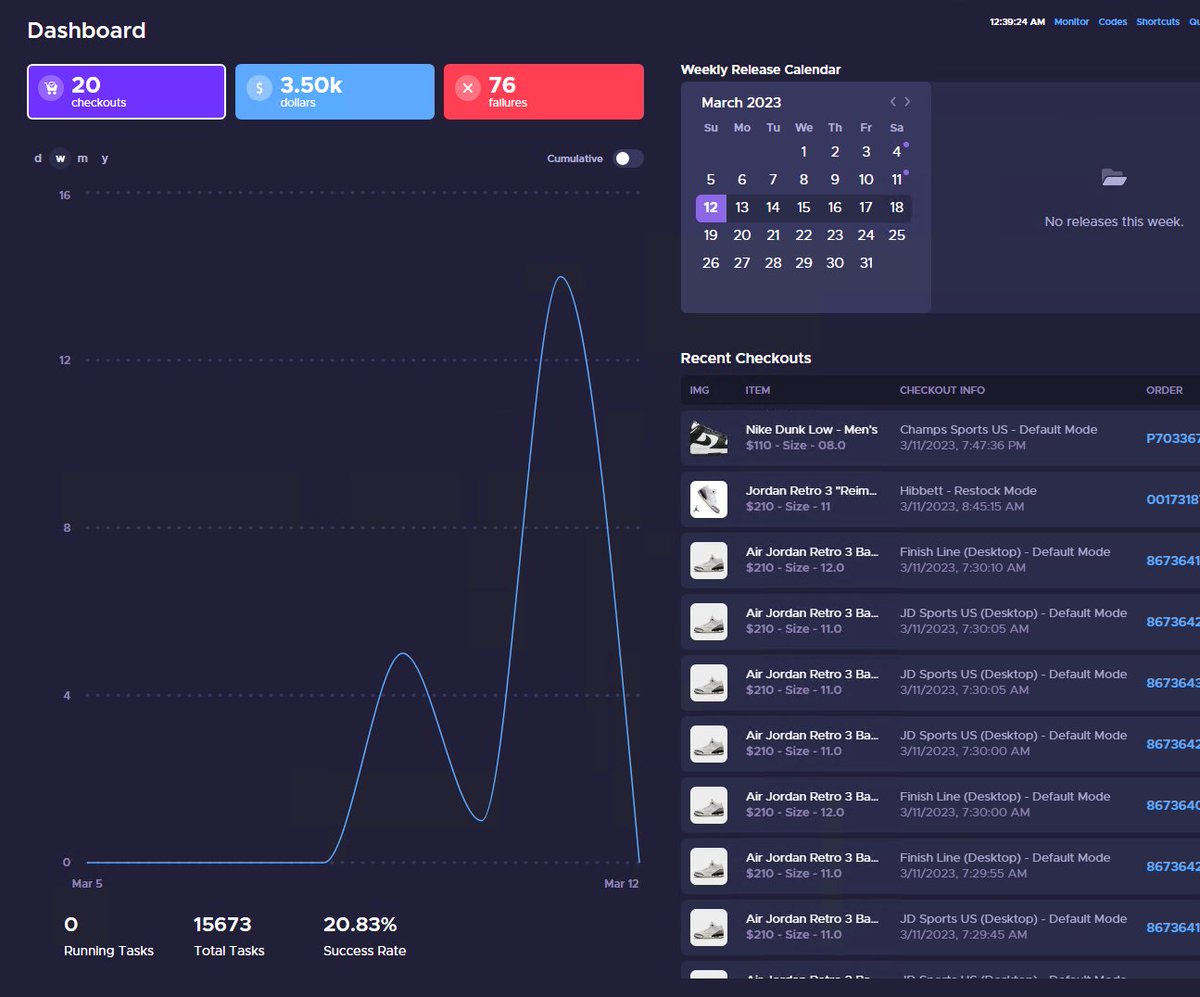The width and height of the screenshot is (1200, 997).
Task: Click Jordan Retro 3 Reimagined thumbnail
Action: pyautogui.click(x=709, y=498)
